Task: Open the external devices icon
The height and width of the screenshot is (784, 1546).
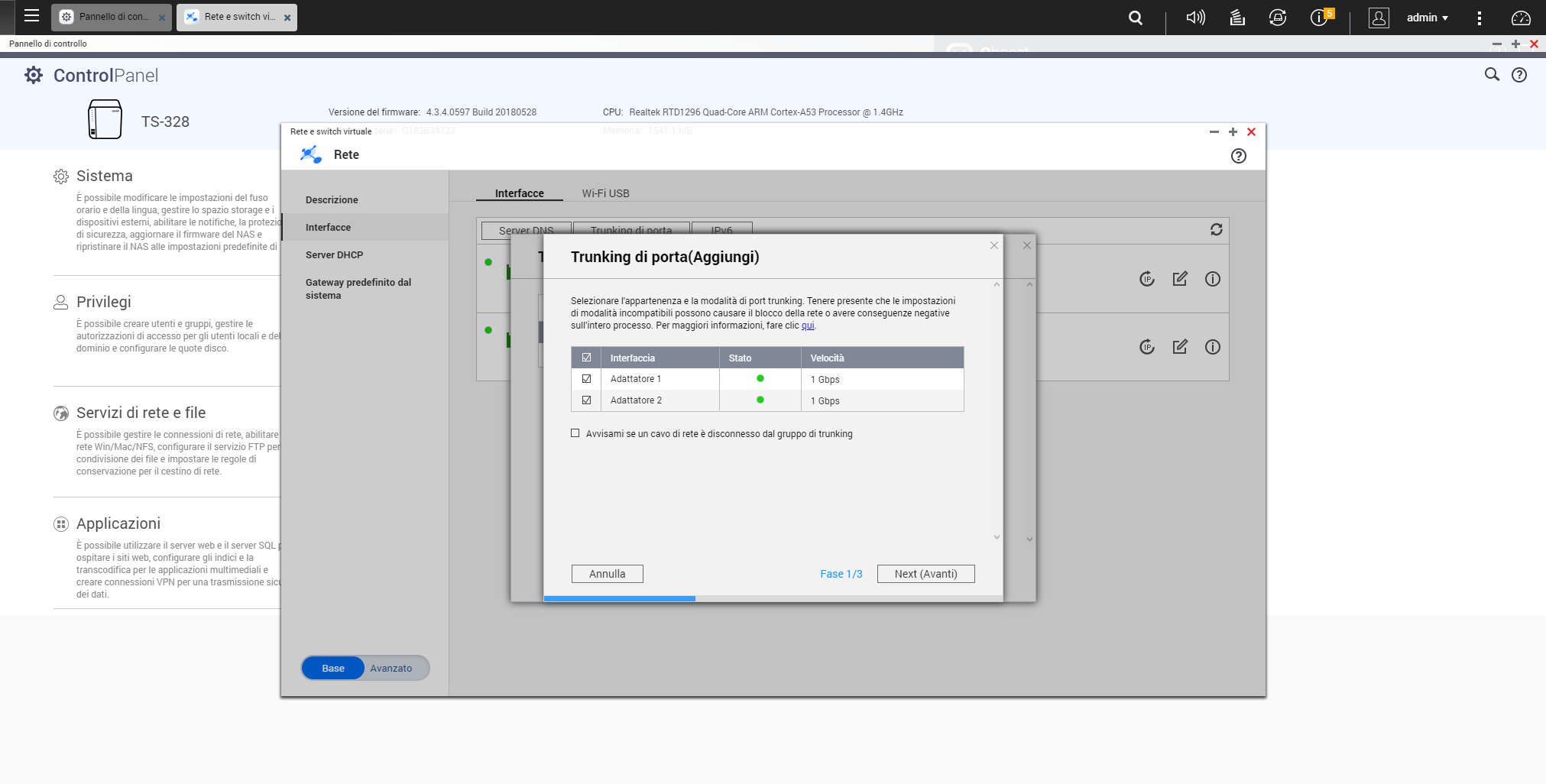Action: pos(1278,18)
